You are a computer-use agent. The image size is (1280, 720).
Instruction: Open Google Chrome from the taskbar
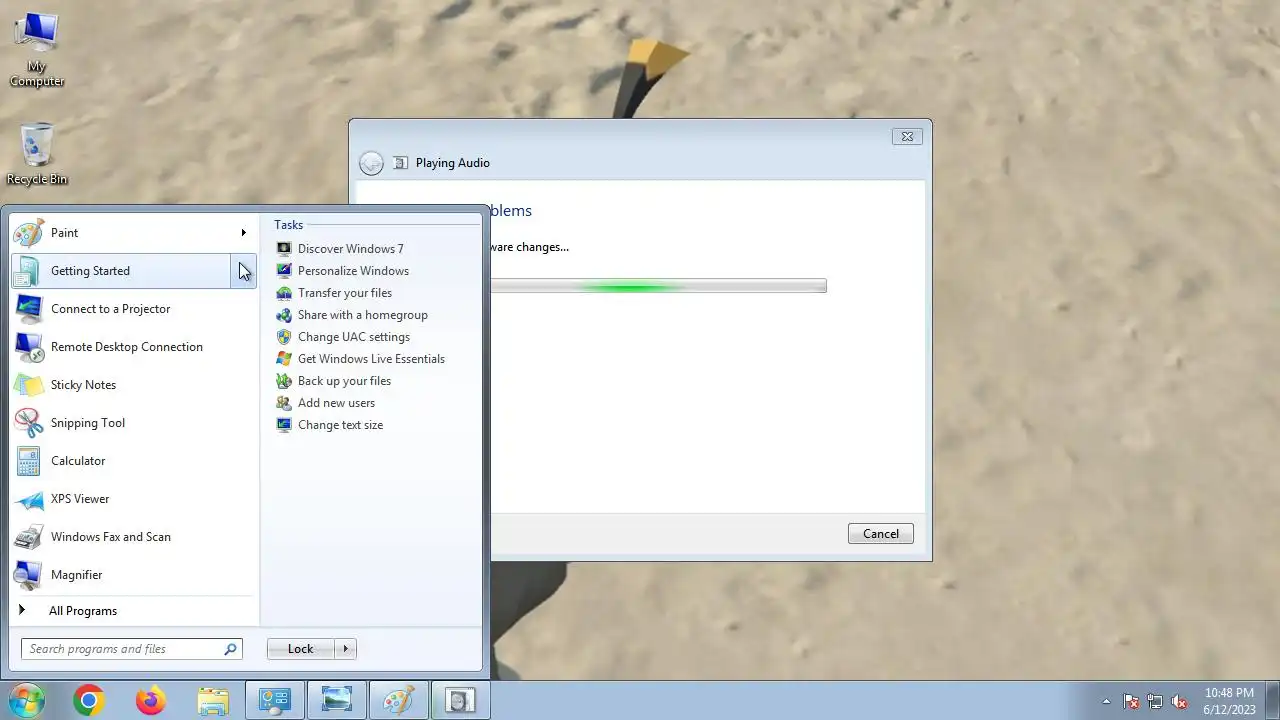coord(88,701)
